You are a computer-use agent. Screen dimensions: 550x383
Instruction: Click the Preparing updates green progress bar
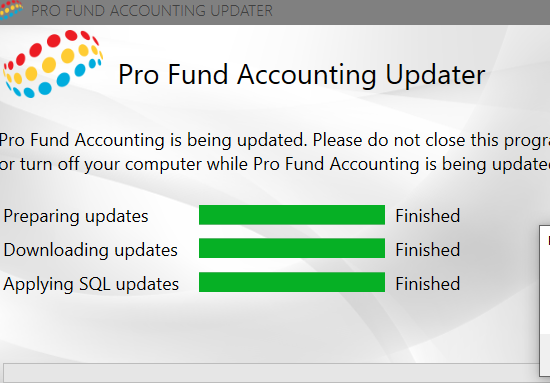pos(292,215)
